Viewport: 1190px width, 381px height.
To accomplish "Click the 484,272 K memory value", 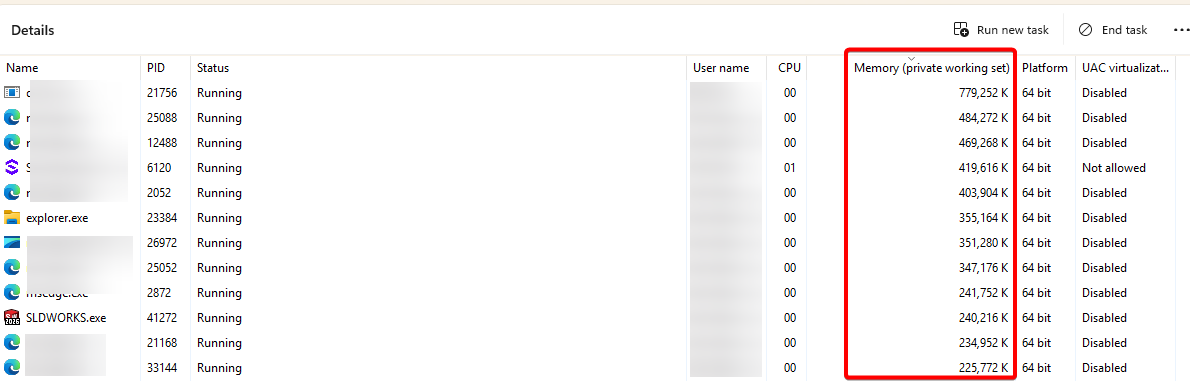I will (x=984, y=118).
